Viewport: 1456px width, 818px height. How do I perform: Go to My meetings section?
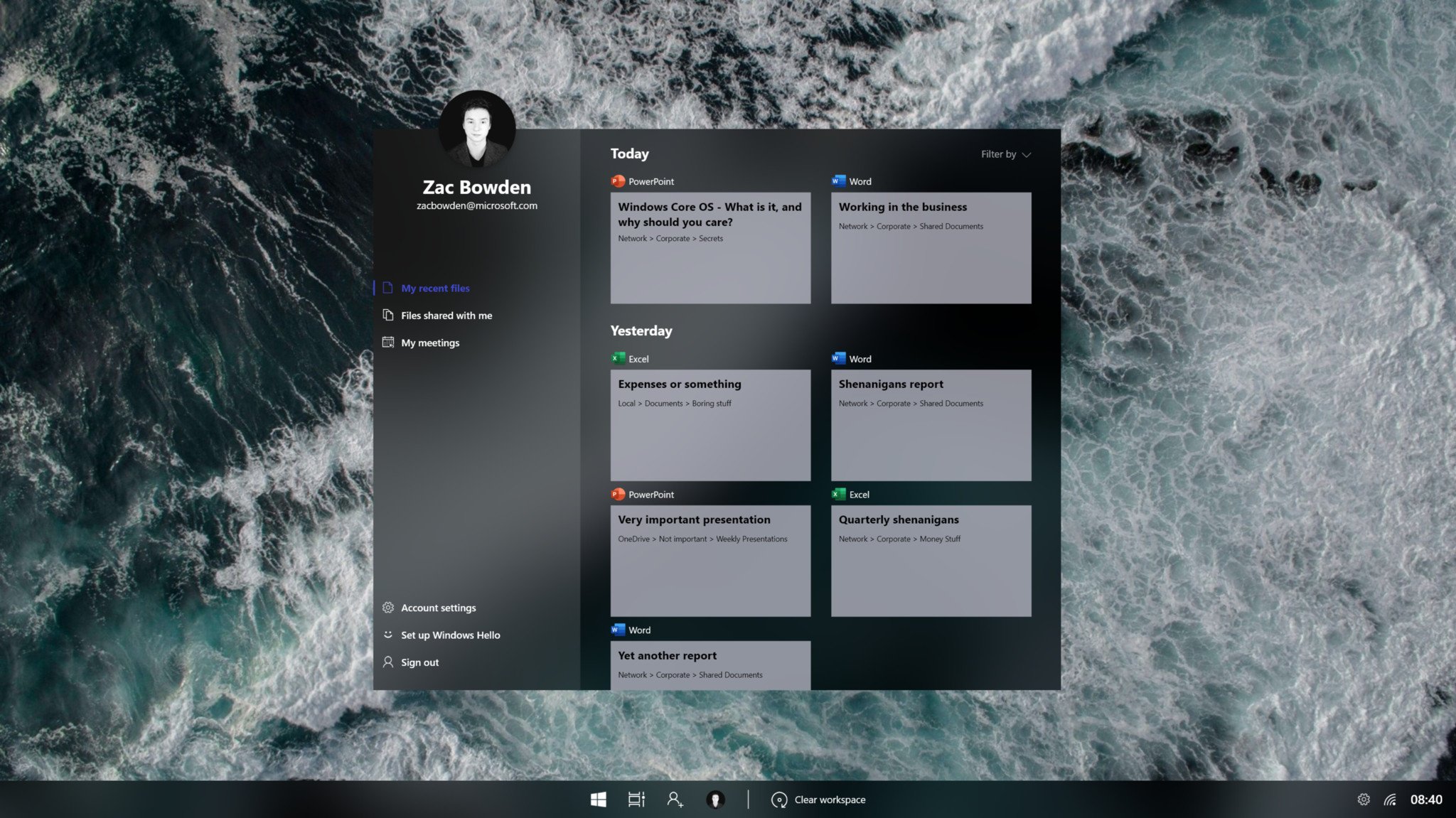click(429, 343)
